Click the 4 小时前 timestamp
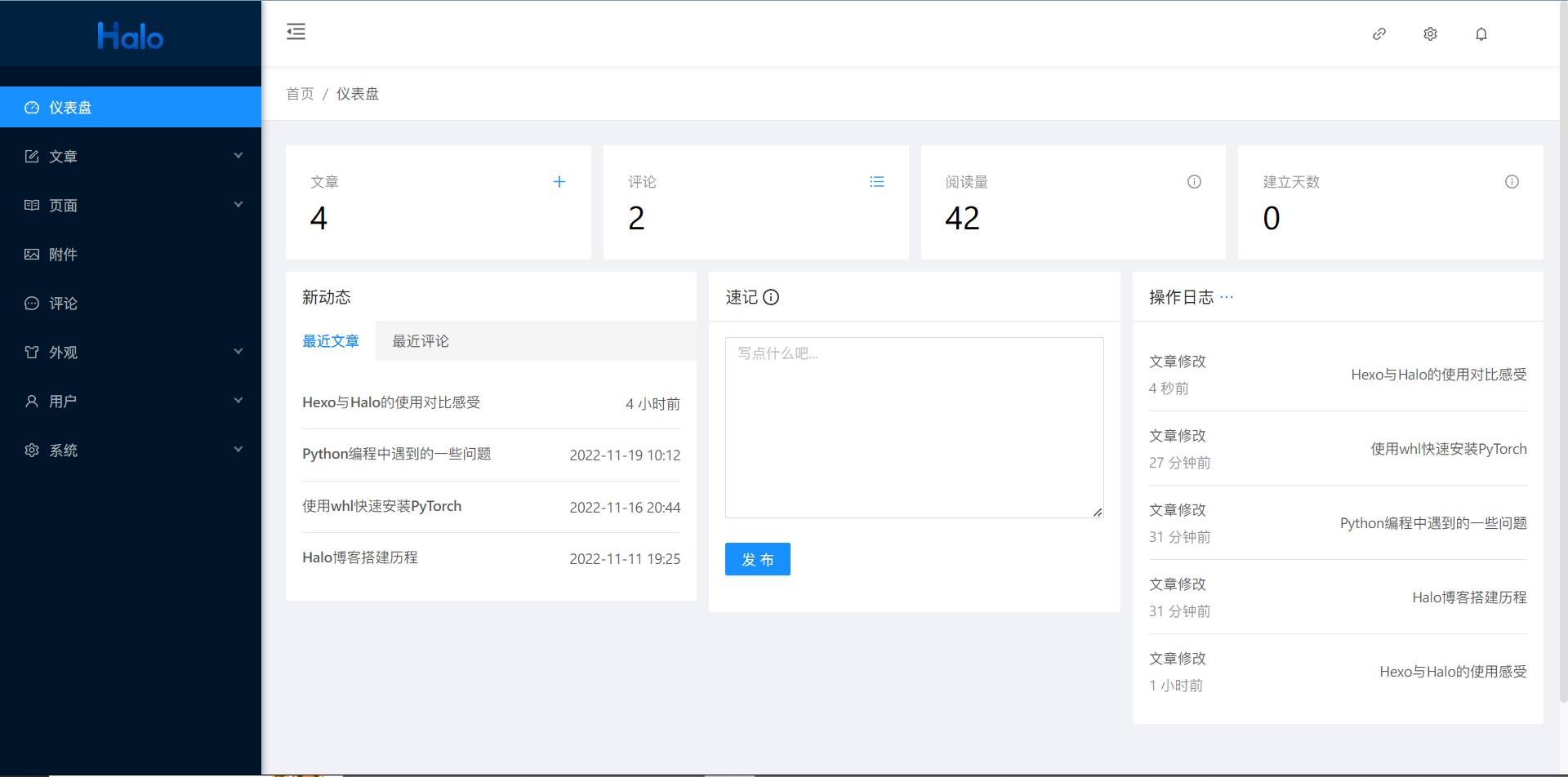Viewport: 1568px width, 777px height. point(653,404)
